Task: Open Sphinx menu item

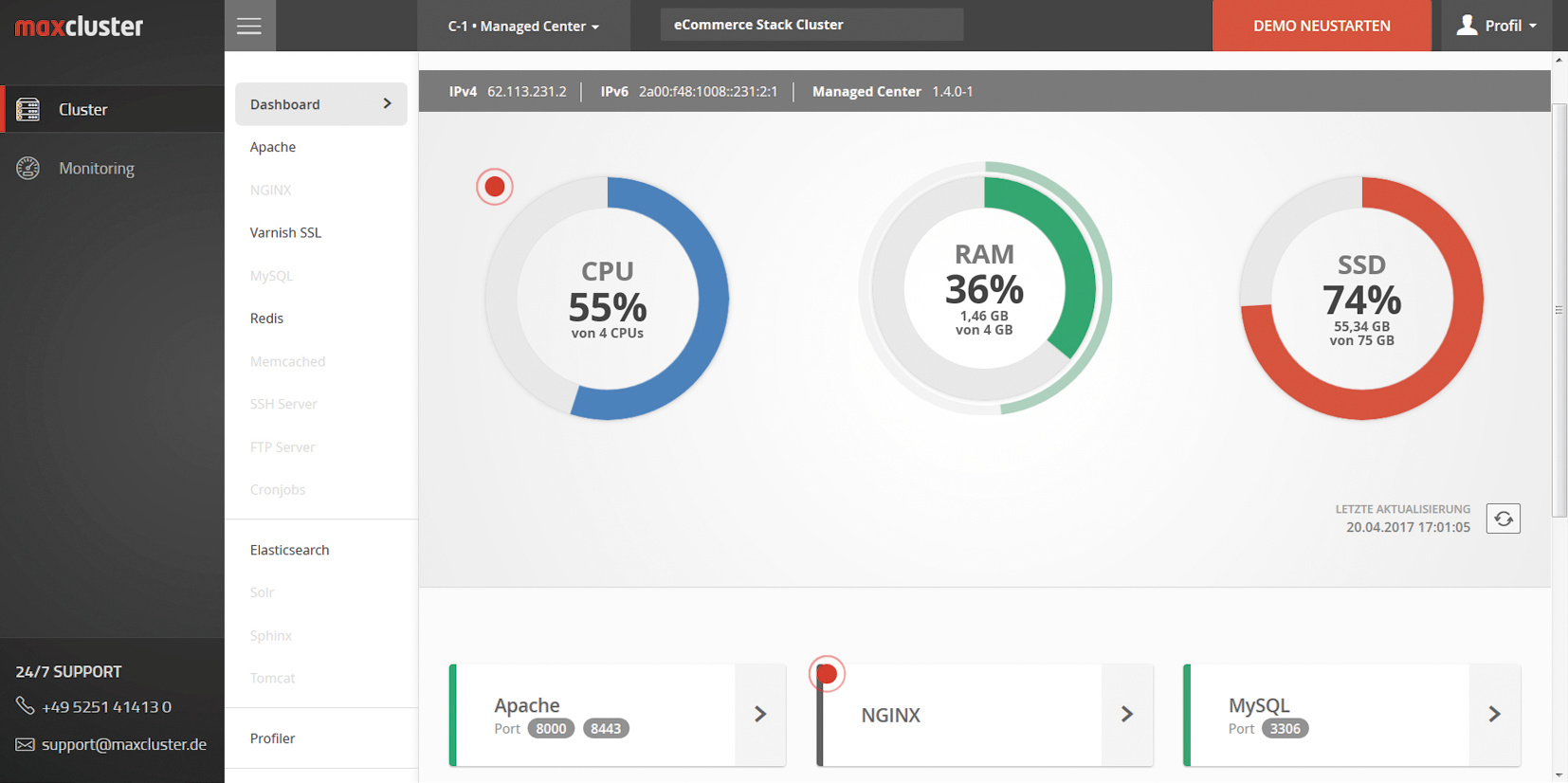Action: (x=271, y=635)
